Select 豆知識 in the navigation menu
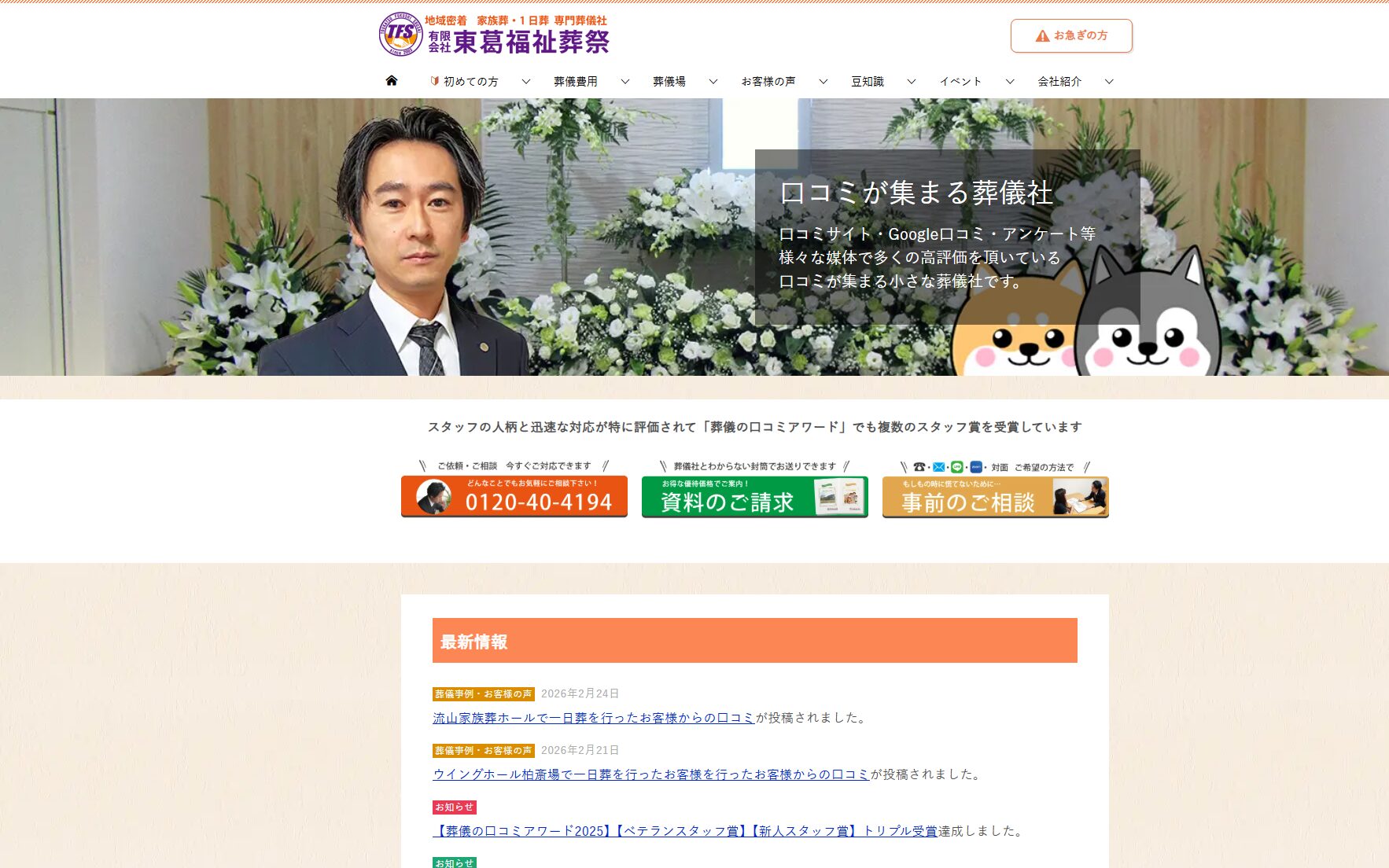The width and height of the screenshot is (1389, 868). pos(868,80)
